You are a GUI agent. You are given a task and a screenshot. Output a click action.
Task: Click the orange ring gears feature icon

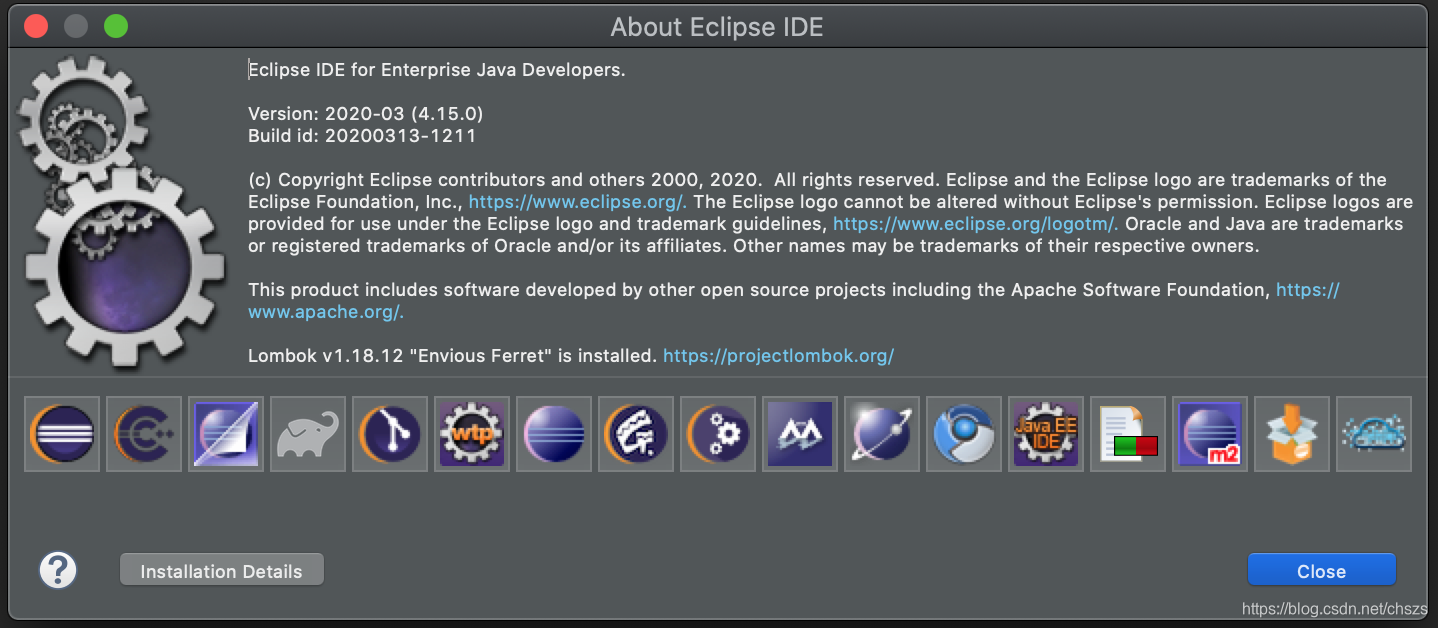pyautogui.click(x=718, y=434)
